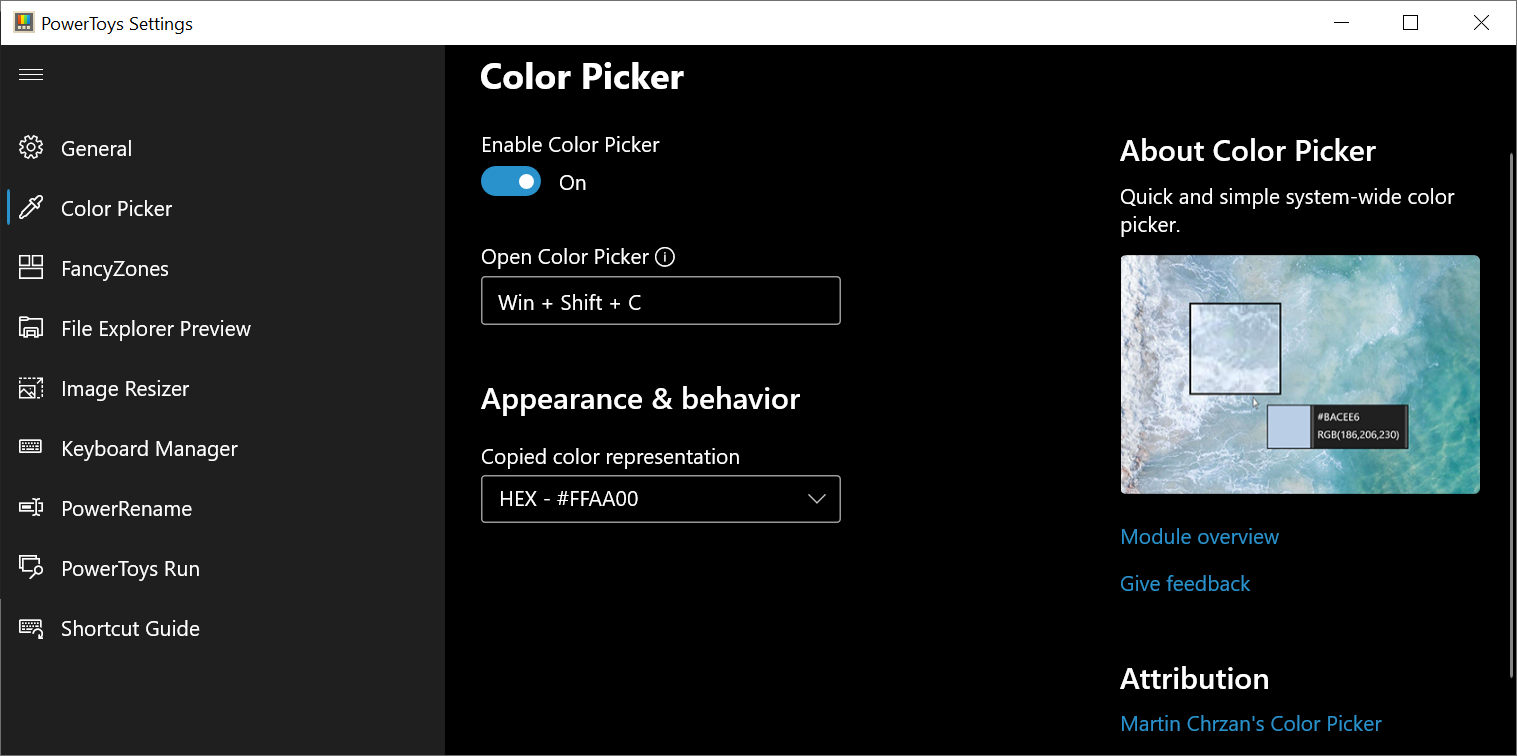Click the PowerToys Run icon

click(30, 568)
